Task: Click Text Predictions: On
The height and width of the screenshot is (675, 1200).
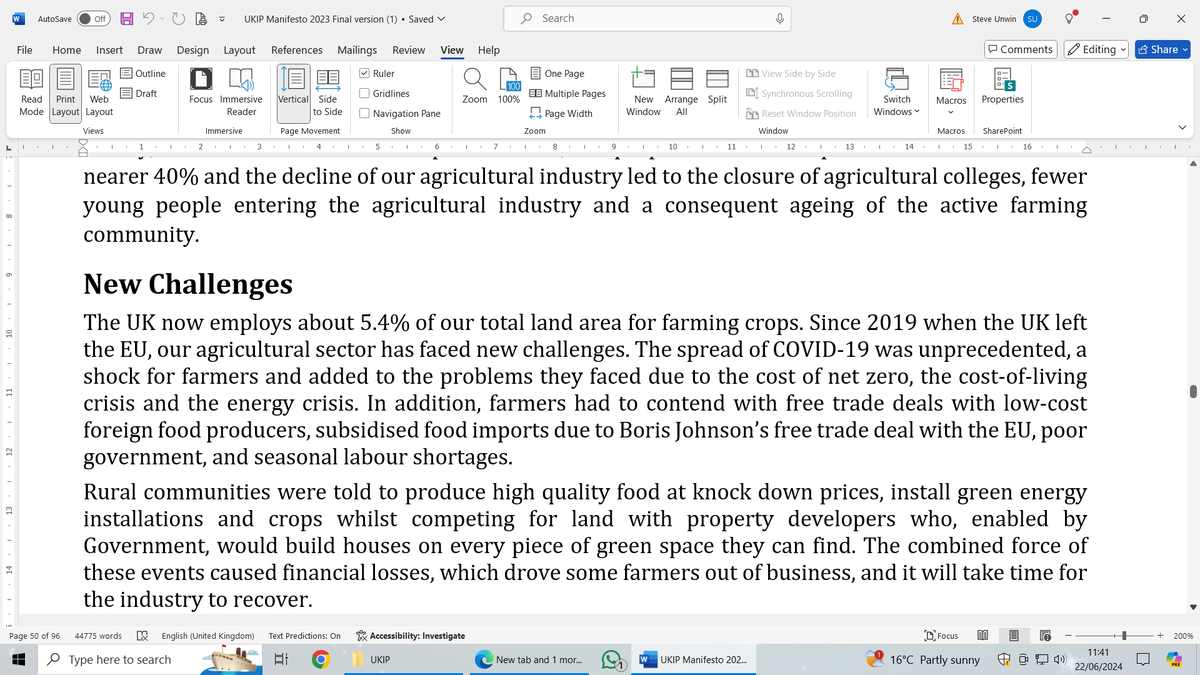Action: [305, 635]
